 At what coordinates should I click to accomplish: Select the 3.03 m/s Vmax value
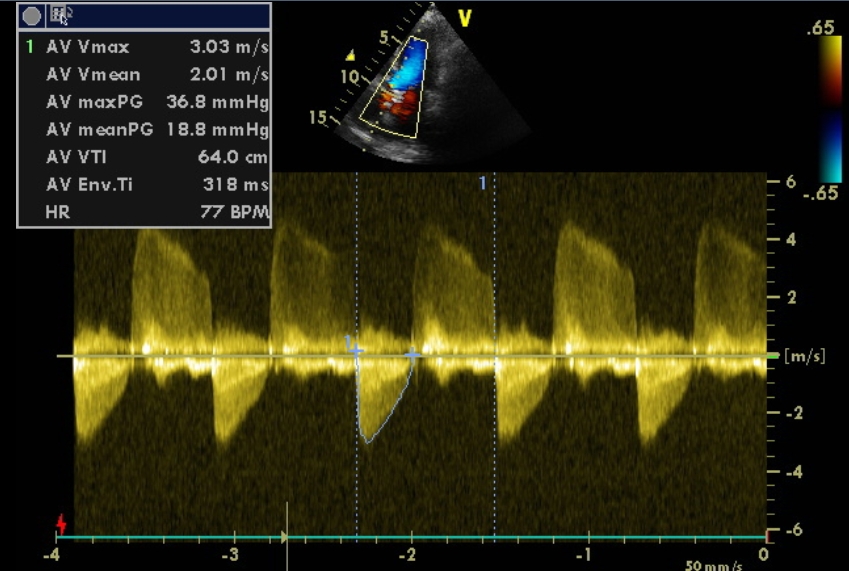pos(229,47)
